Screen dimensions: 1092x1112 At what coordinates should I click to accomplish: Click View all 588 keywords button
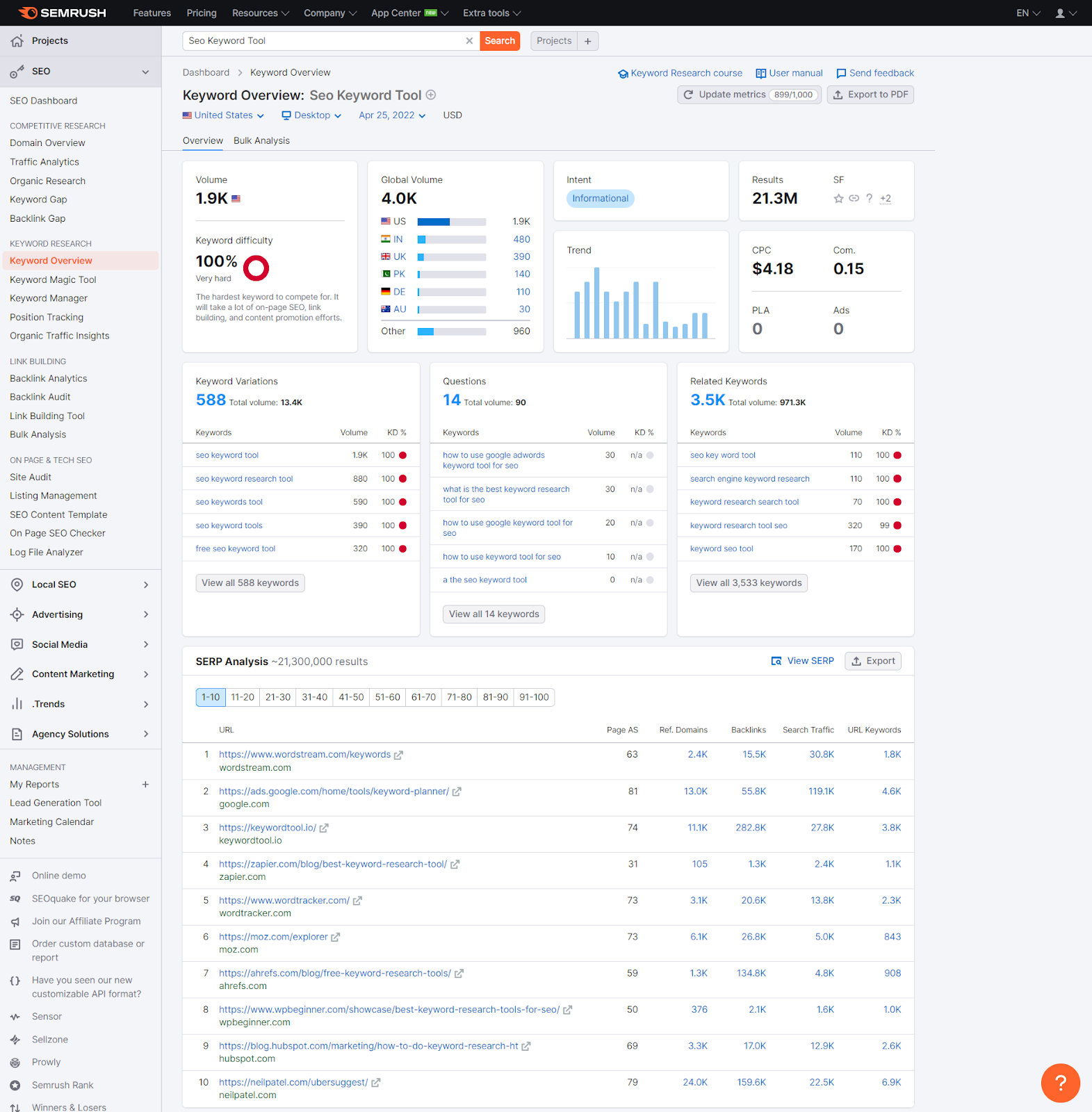click(x=250, y=583)
